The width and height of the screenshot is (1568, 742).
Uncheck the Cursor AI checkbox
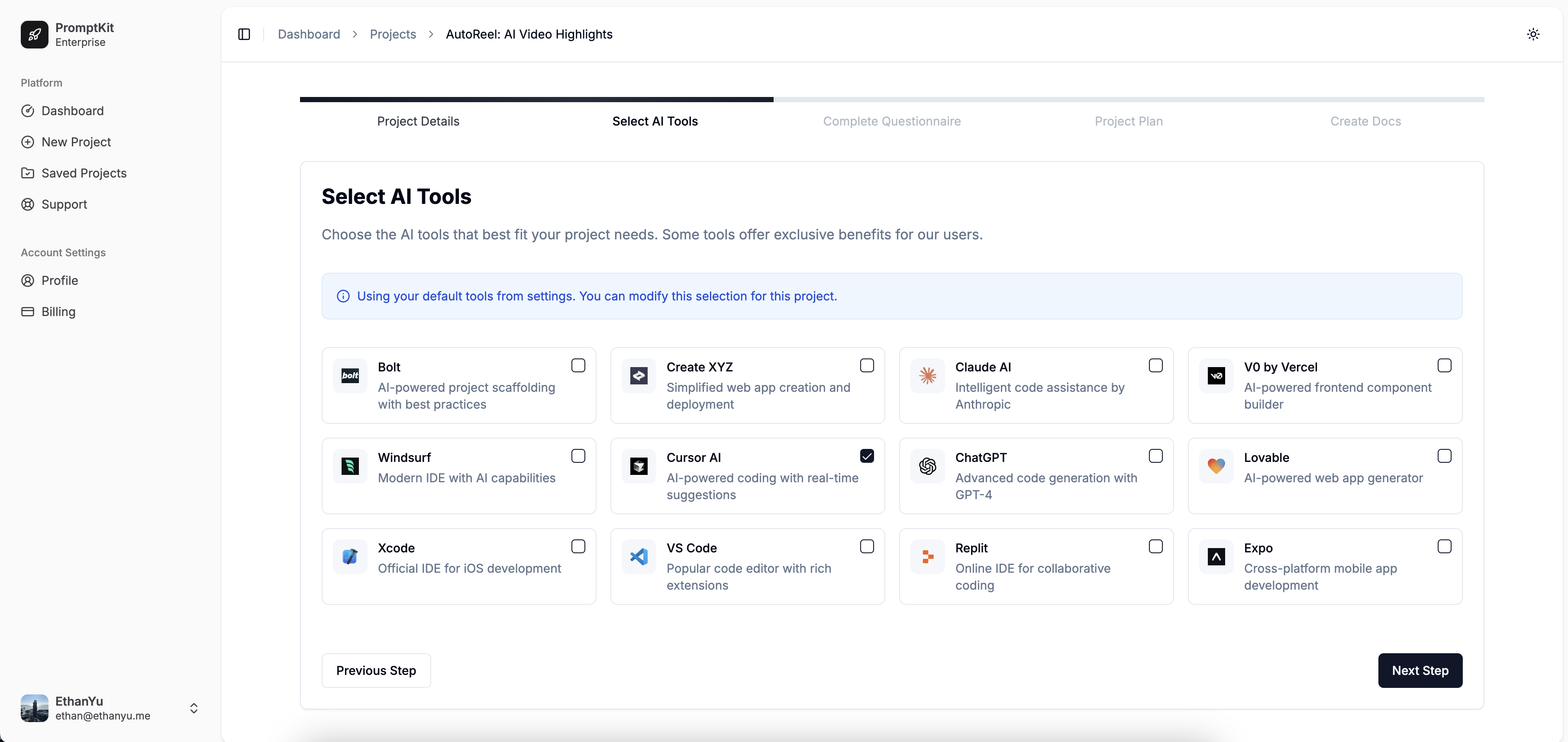coord(867,456)
